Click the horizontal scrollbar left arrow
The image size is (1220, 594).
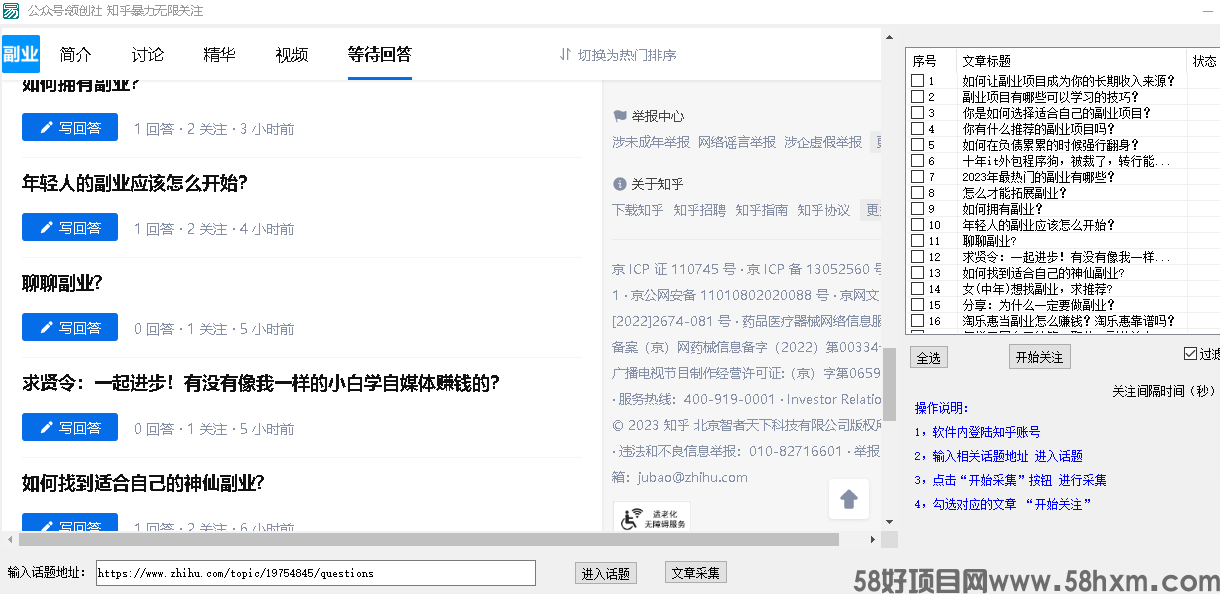(8, 539)
